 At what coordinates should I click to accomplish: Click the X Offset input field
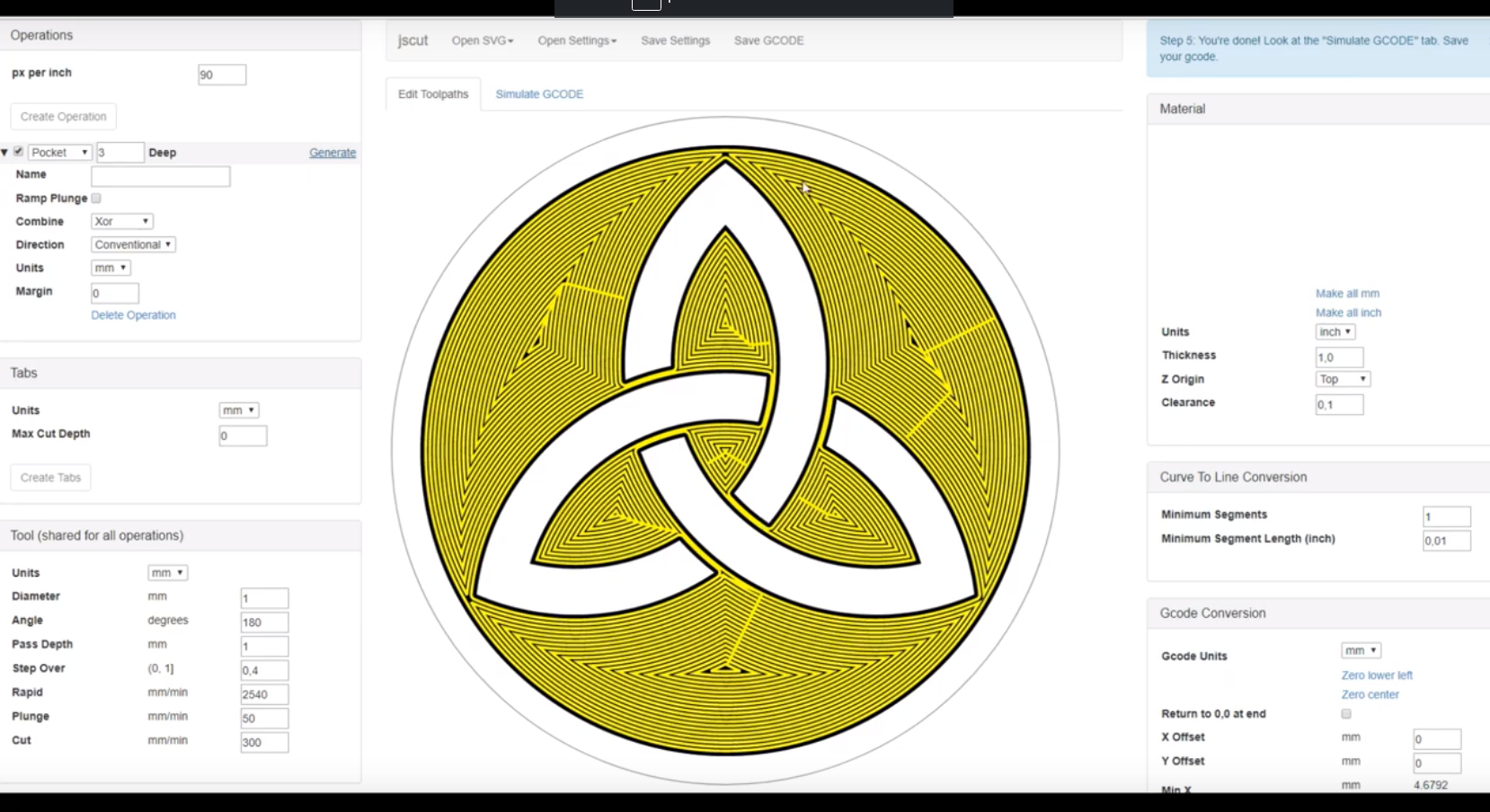click(1437, 739)
